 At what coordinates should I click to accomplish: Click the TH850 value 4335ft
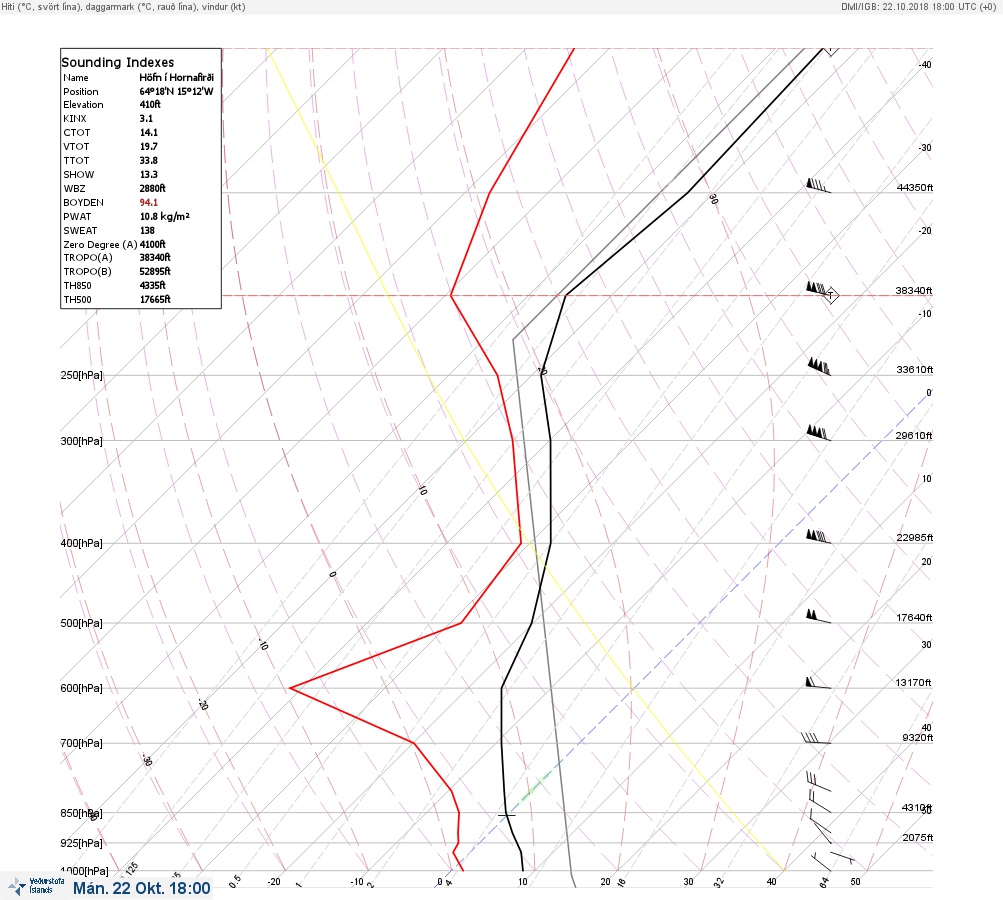pyautogui.click(x=152, y=285)
